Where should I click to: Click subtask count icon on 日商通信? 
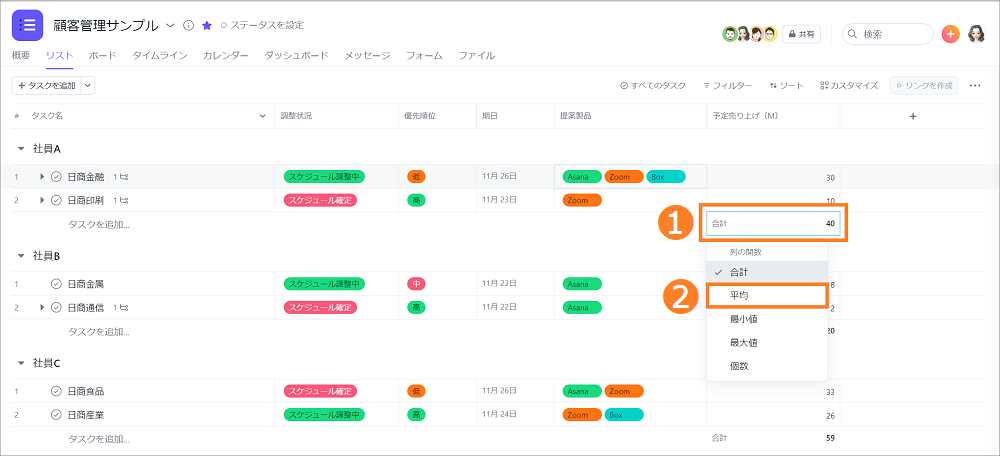click(x=121, y=307)
